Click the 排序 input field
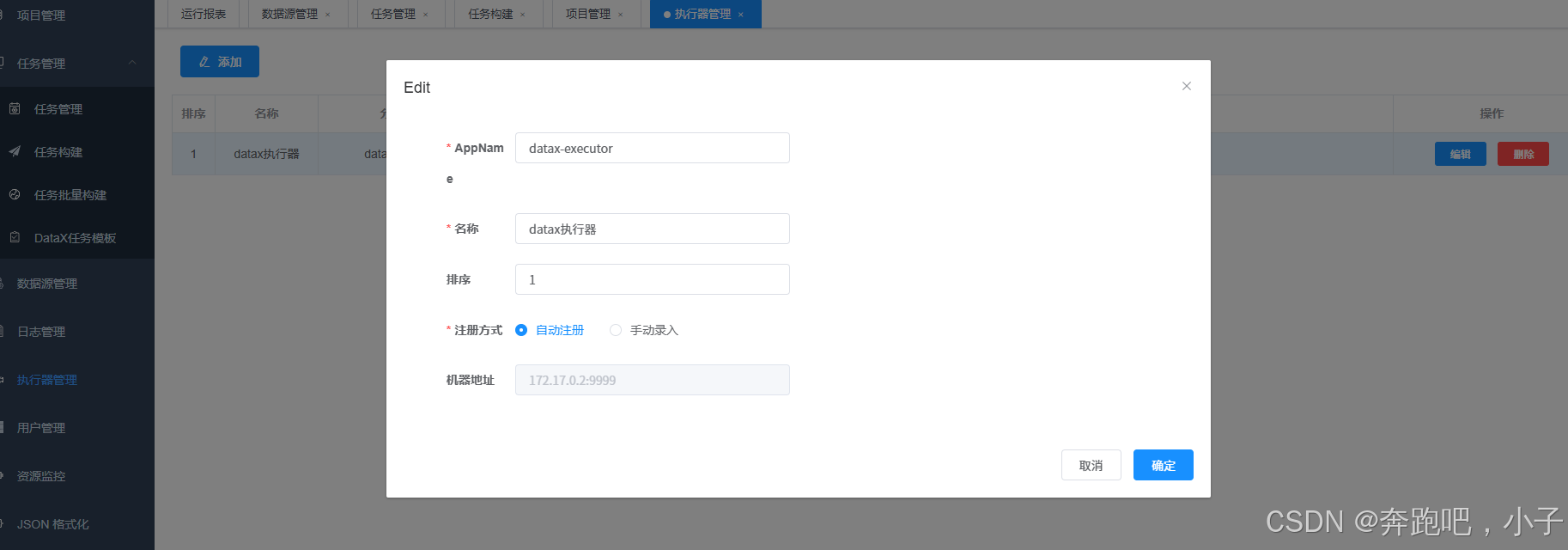Screen dimensions: 1568x550 pyautogui.click(x=652, y=279)
